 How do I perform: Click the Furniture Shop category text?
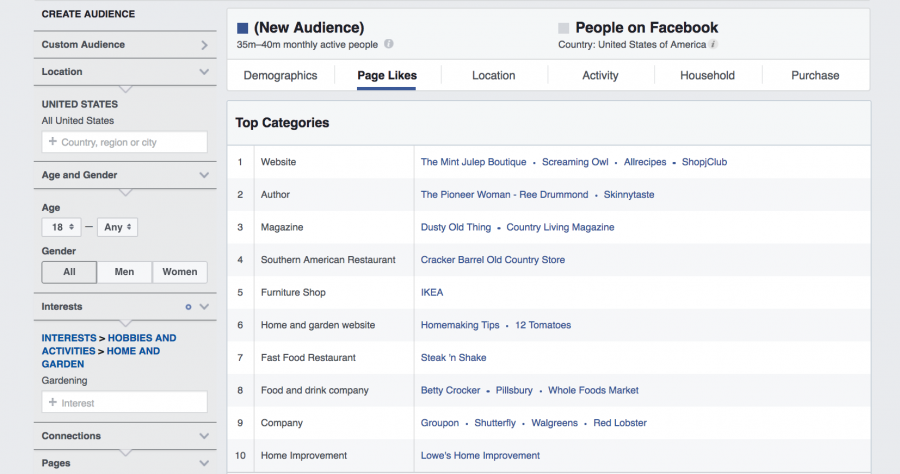pyautogui.click(x=293, y=293)
